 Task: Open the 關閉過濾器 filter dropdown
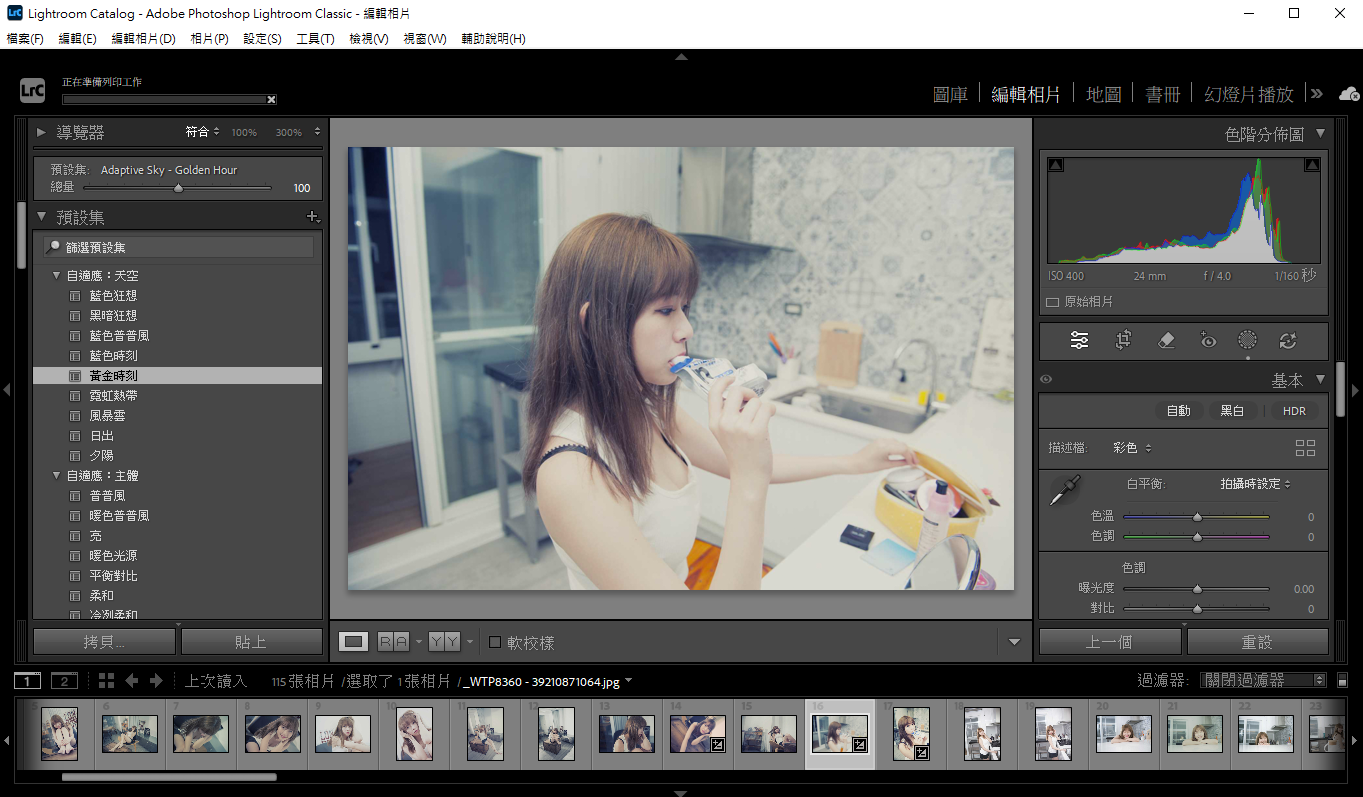pos(1263,680)
